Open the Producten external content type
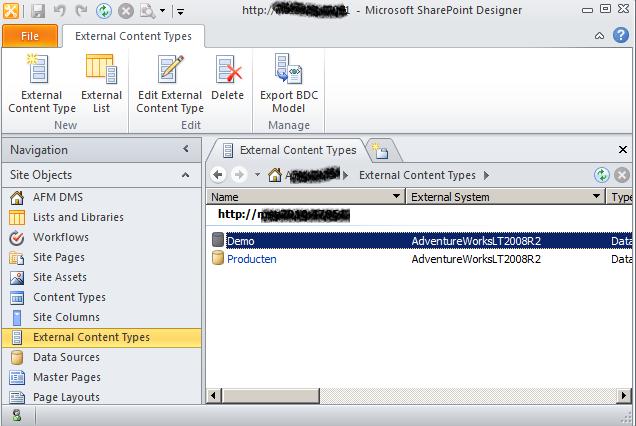Image resolution: width=636 pixels, height=426 pixels. [251, 259]
